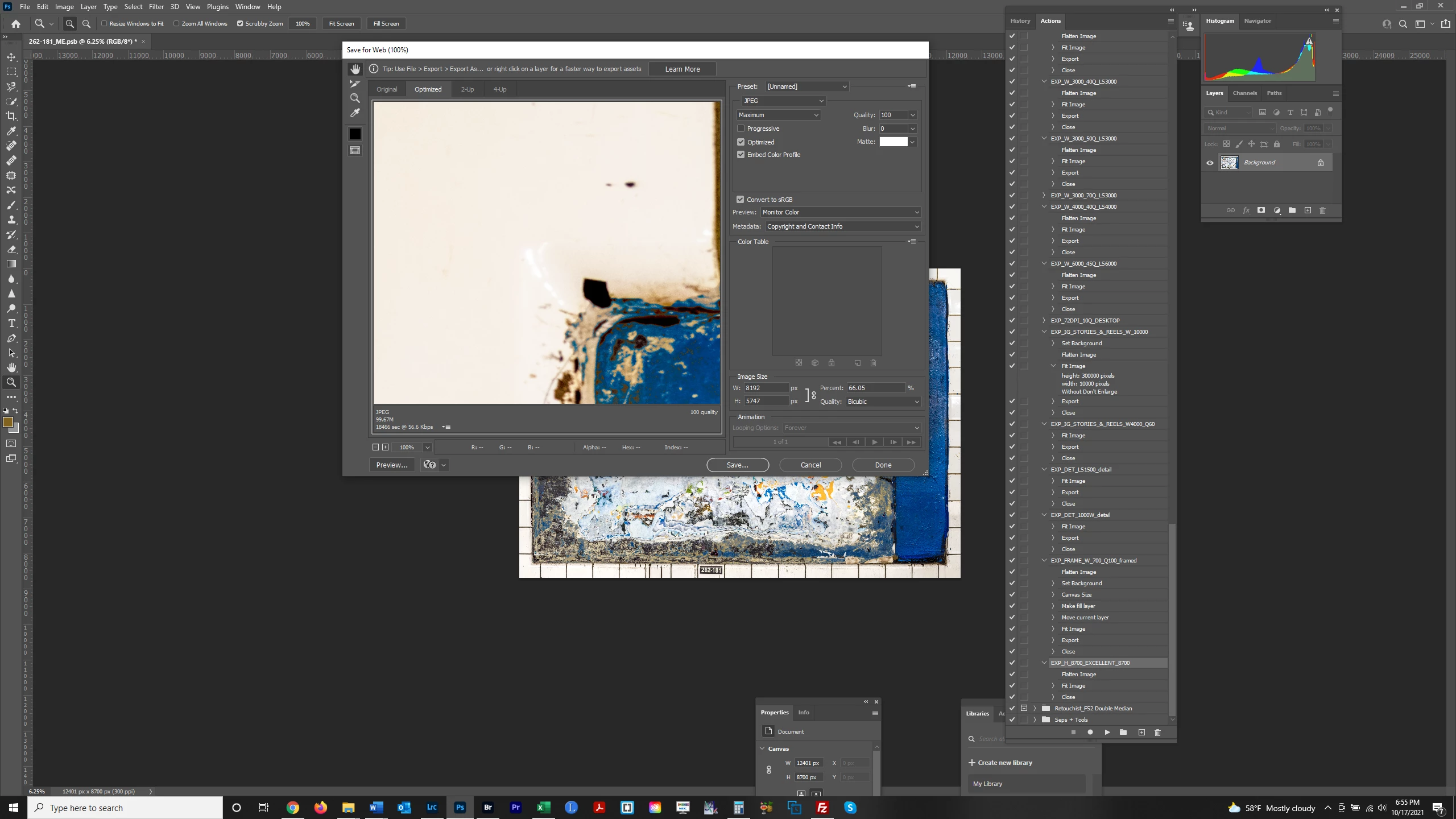
Task: Click Play selection in Actions panel
Action: pos(1107,733)
